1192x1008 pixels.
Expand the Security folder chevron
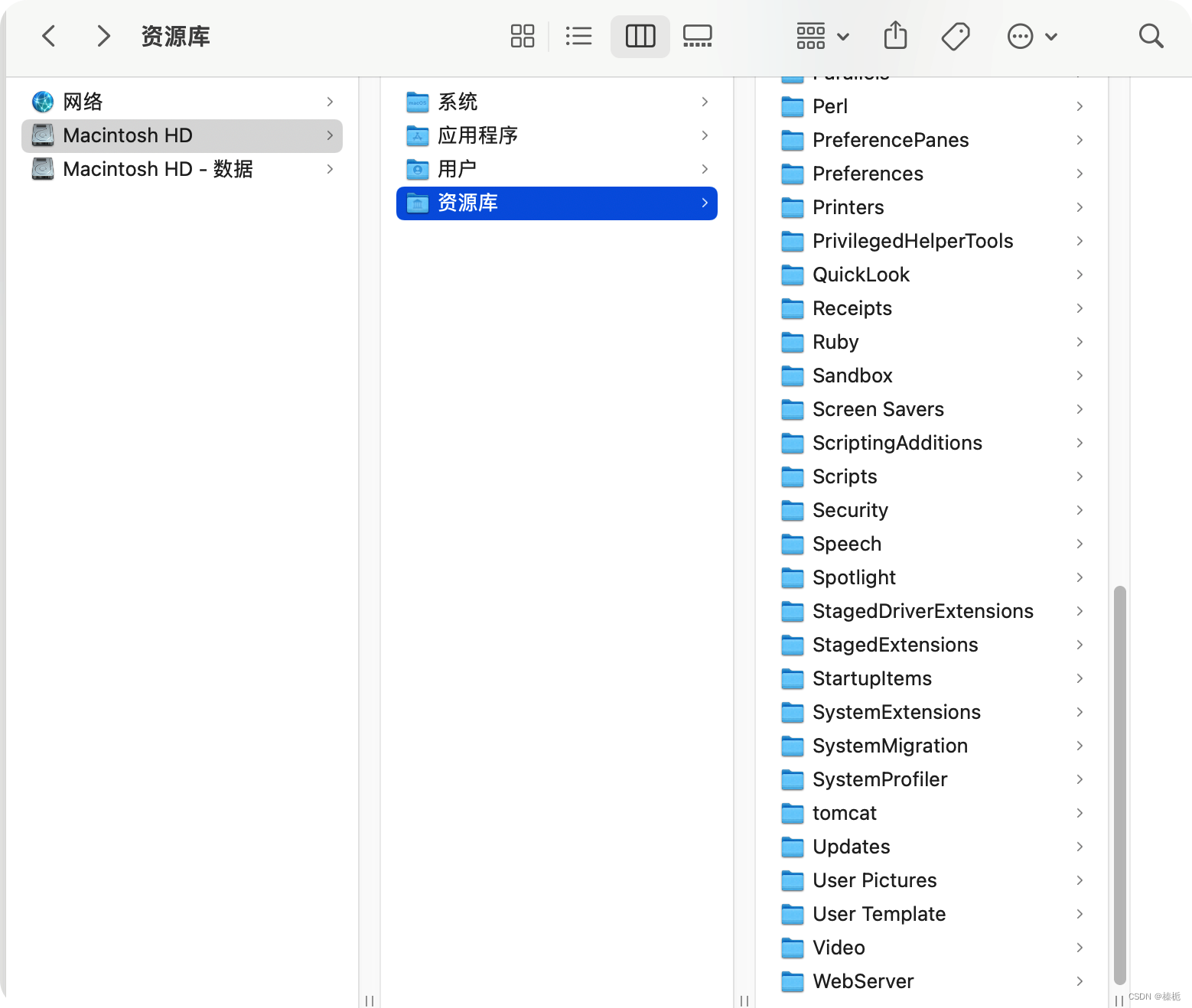click(x=1080, y=510)
